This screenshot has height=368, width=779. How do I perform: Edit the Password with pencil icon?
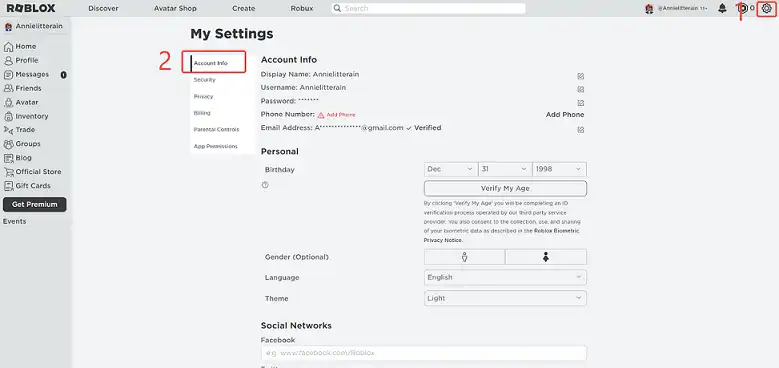[x=581, y=103]
